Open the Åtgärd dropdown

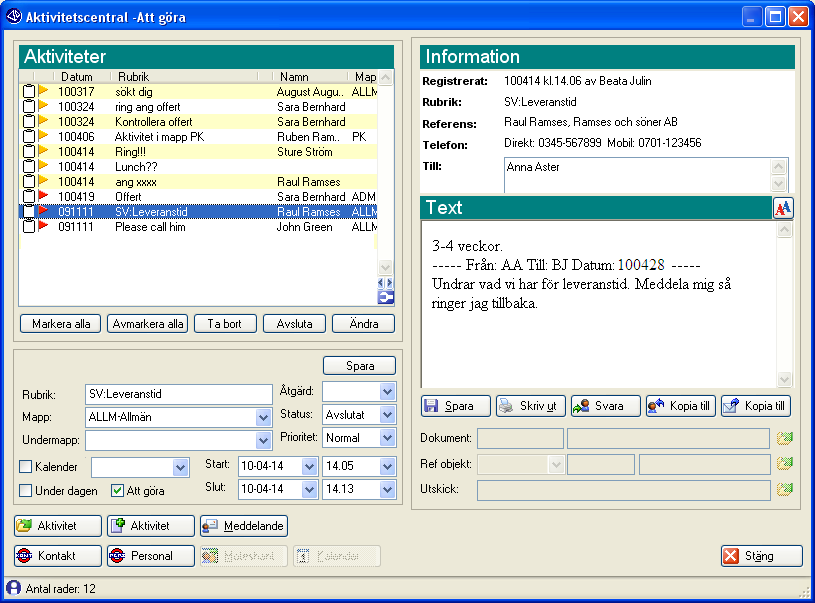[387, 391]
